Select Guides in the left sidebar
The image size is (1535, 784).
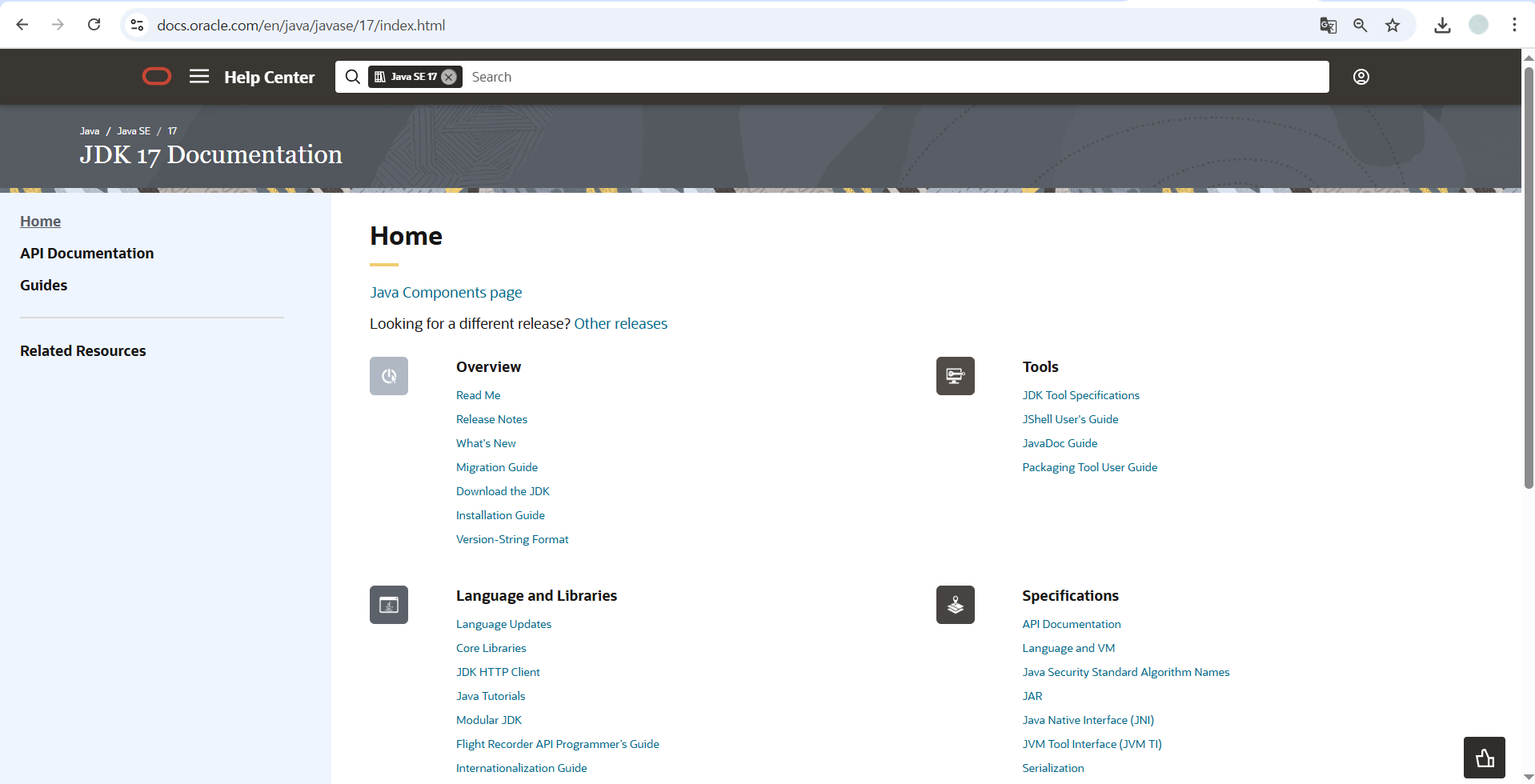click(x=43, y=286)
